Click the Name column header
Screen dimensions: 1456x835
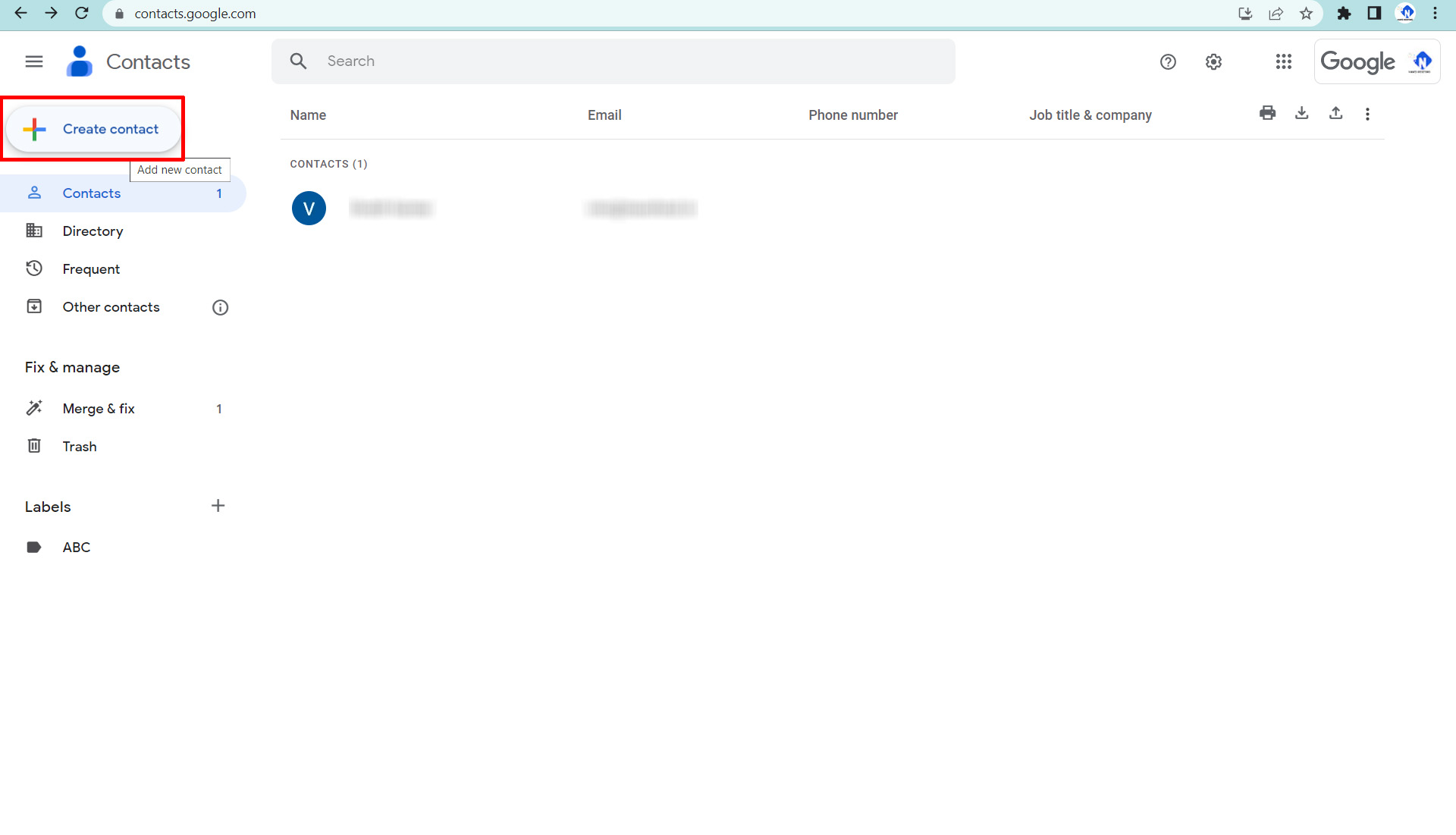click(308, 115)
